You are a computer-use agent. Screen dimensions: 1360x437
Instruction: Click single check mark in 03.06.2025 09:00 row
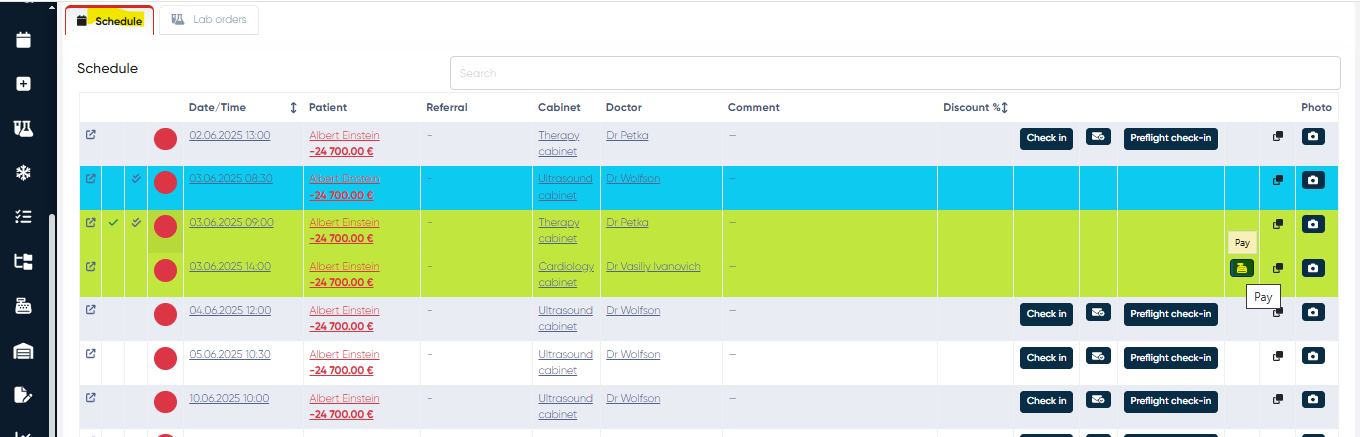(113, 222)
